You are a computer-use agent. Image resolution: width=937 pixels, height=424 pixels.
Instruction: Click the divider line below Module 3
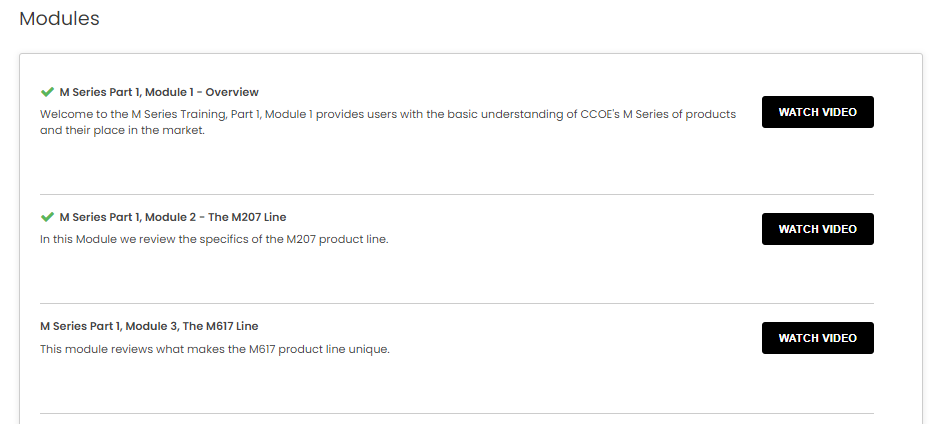coord(456,413)
